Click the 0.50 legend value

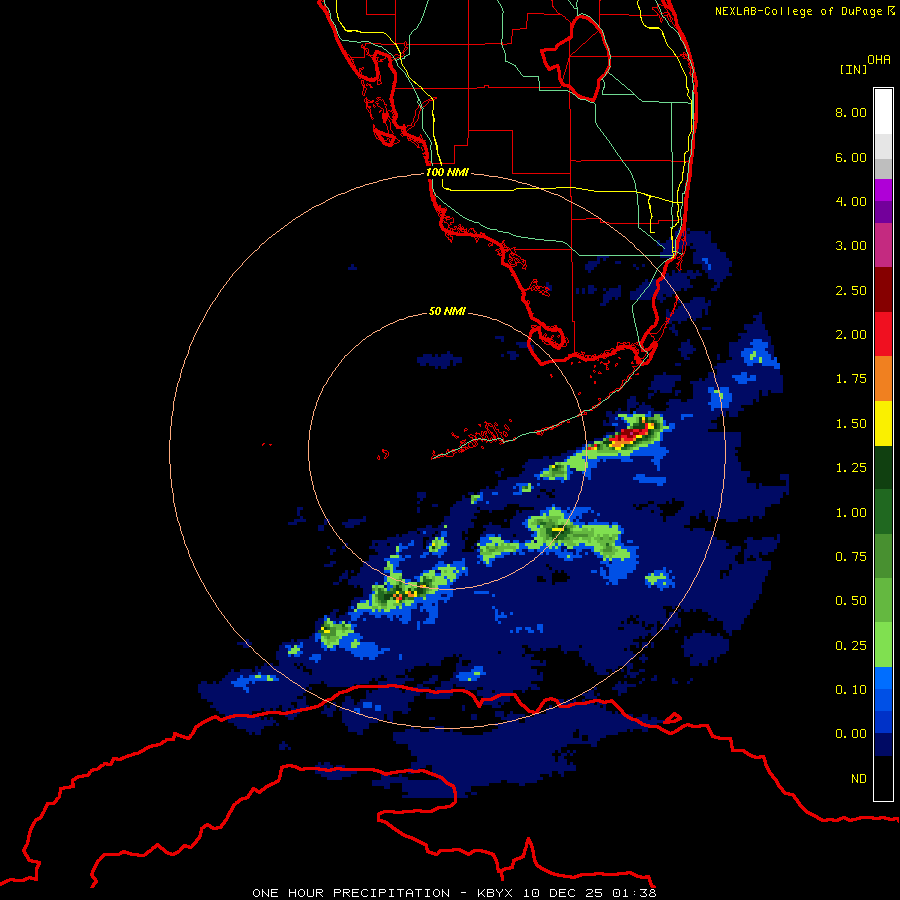[x=851, y=601]
